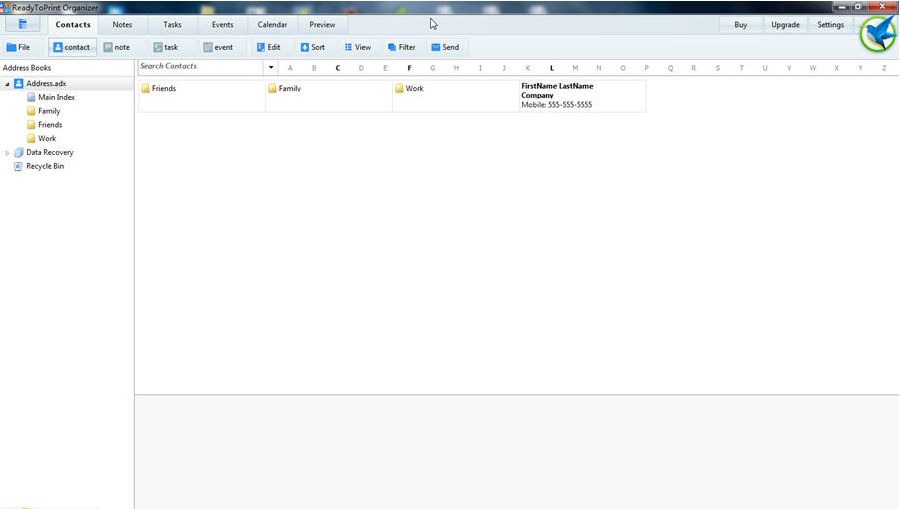Select Recycle Bin in the sidebar

(x=44, y=166)
